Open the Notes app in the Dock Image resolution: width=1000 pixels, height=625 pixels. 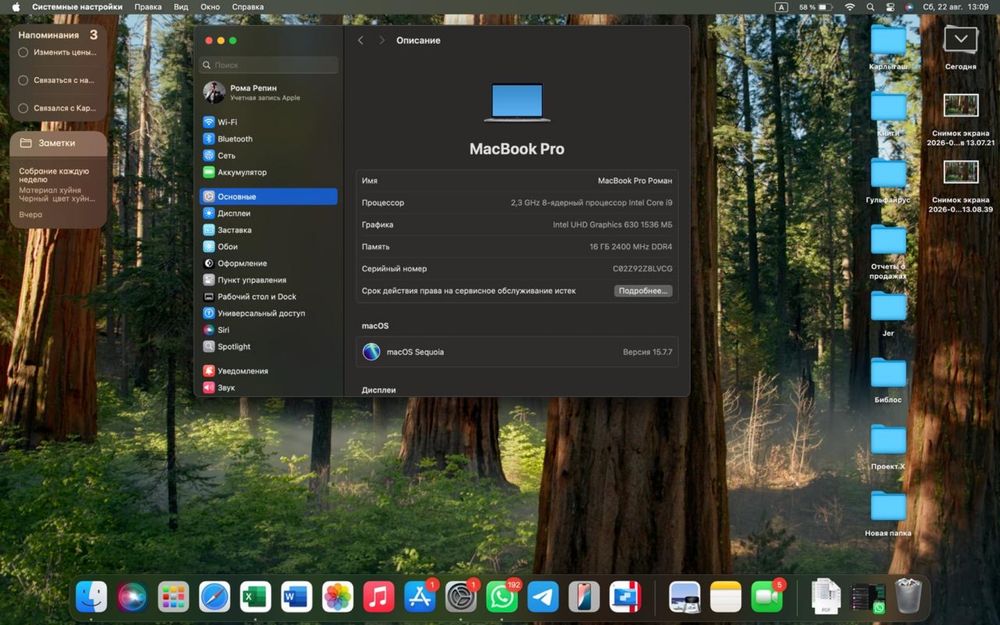point(726,598)
